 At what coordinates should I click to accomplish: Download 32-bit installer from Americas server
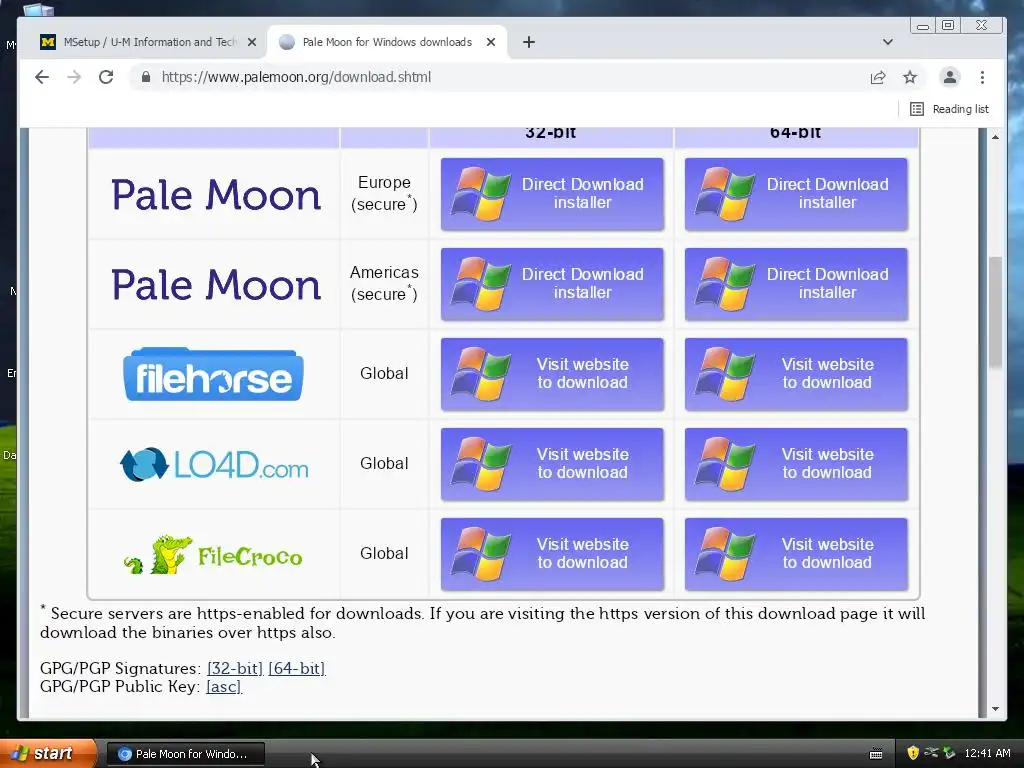552,284
